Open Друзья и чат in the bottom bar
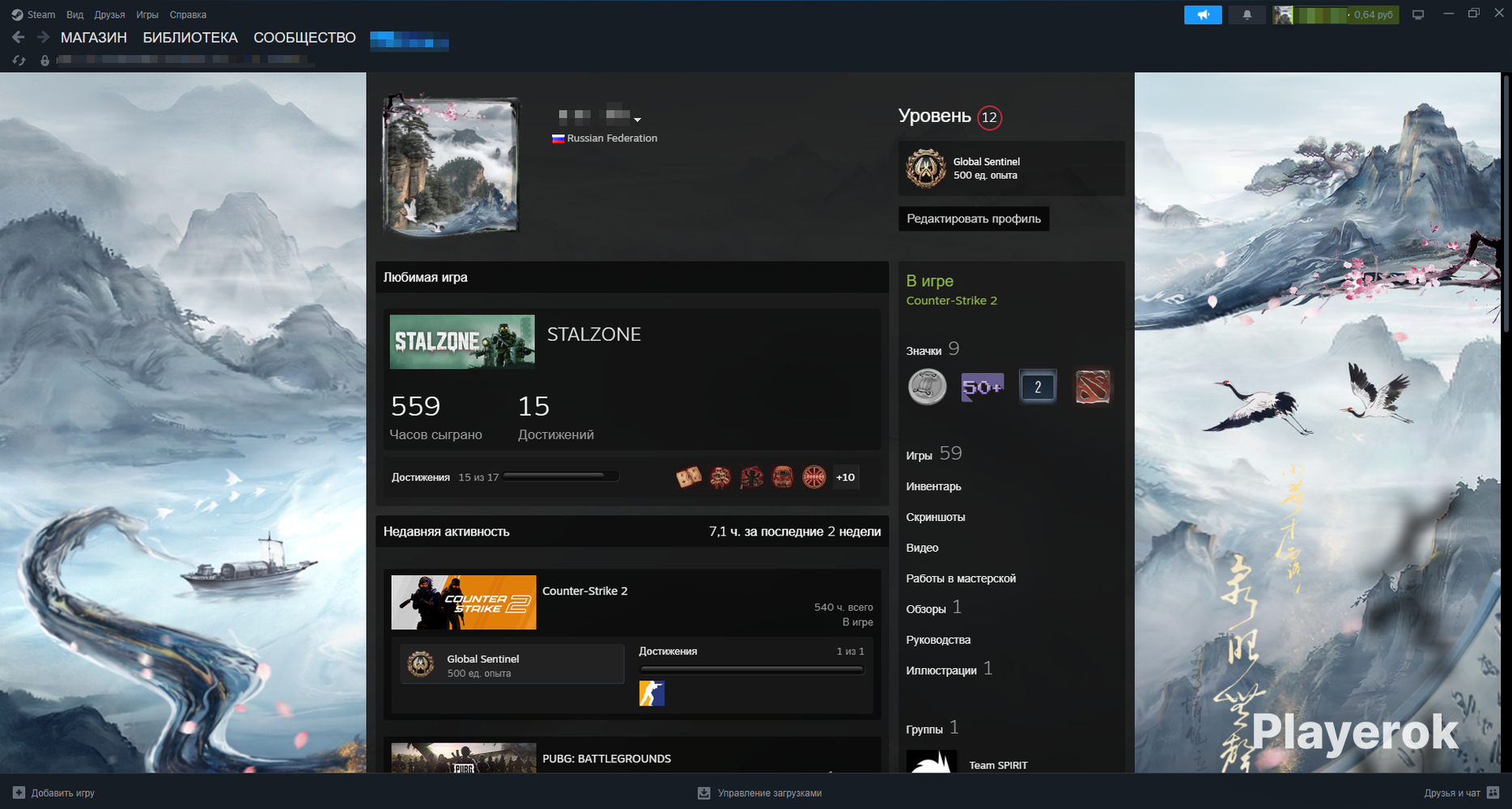Screen dimensions: 1512x809 [1462, 793]
